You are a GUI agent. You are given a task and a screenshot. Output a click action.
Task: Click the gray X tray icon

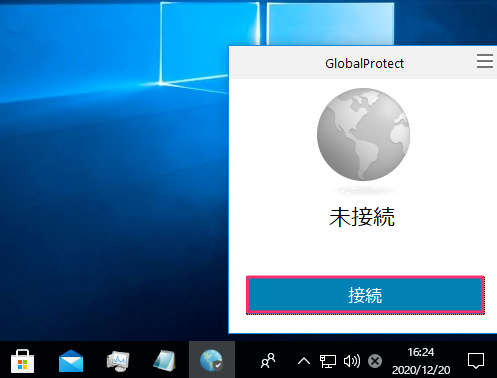(x=375, y=361)
